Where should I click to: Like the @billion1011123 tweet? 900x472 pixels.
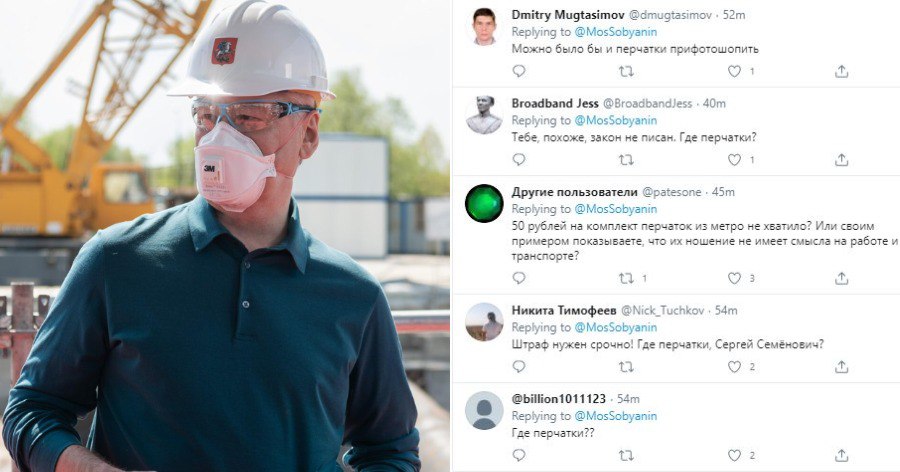click(734, 455)
